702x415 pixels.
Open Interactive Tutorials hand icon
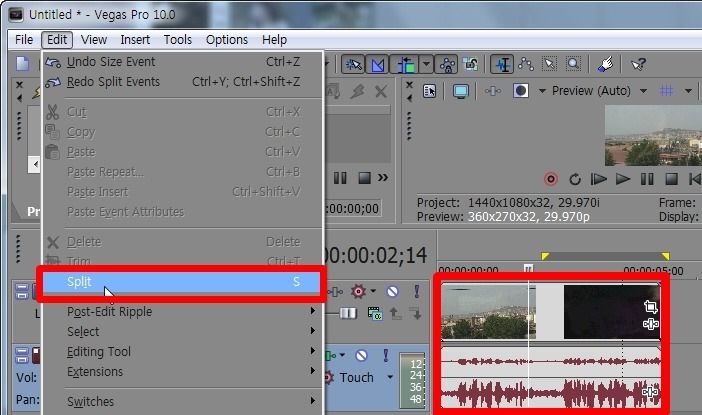[x=605, y=64]
